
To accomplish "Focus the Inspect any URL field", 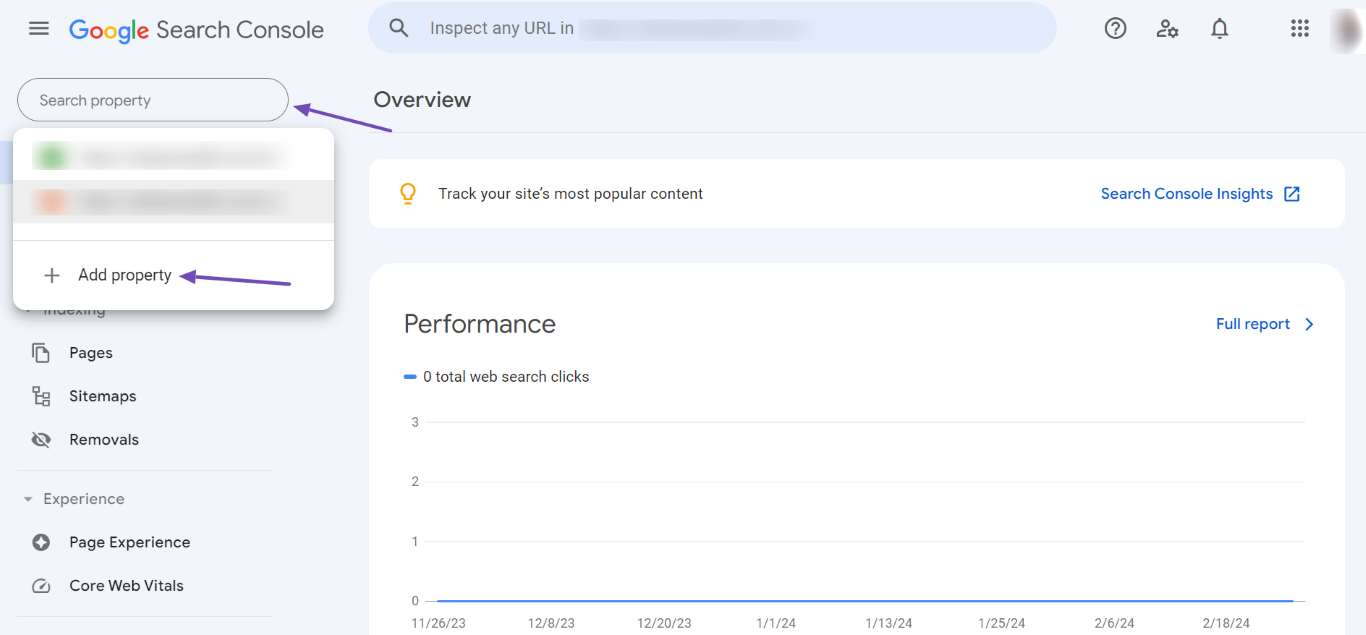I will pyautogui.click(x=712, y=28).
